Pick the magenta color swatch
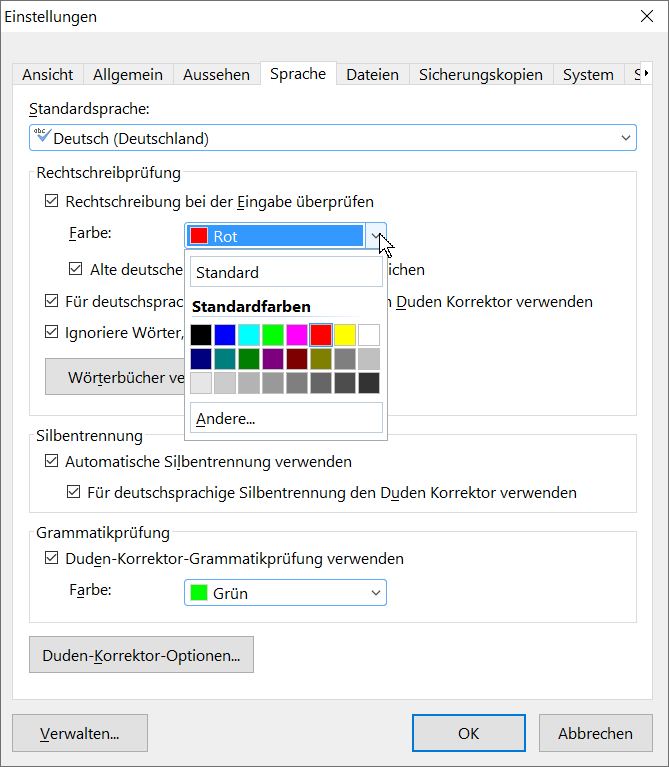Image resolution: width=669 pixels, height=767 pixels. pyautogui.click(x=297, y=335)
